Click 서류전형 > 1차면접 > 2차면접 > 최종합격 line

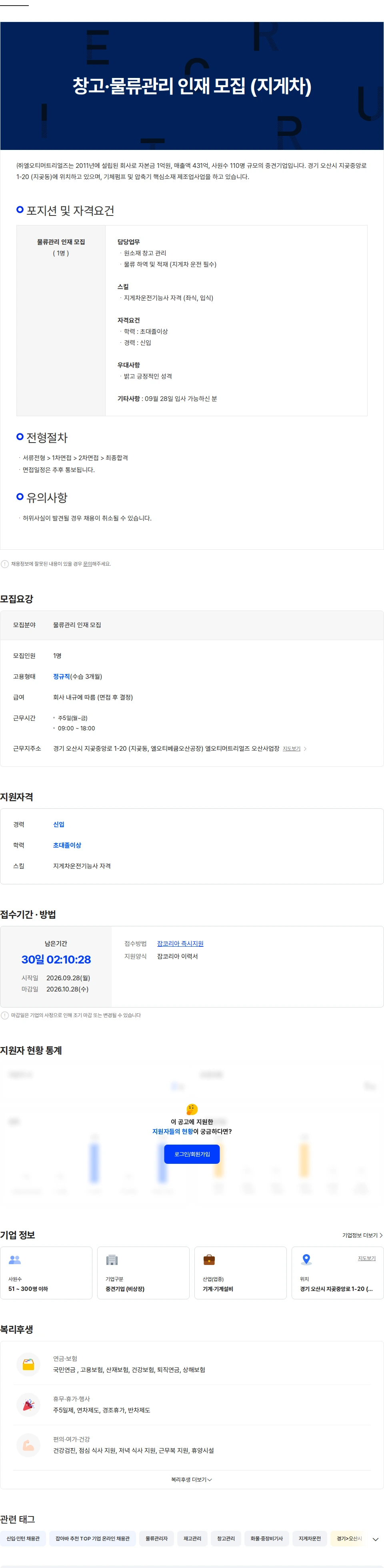[x=75, y=458]
